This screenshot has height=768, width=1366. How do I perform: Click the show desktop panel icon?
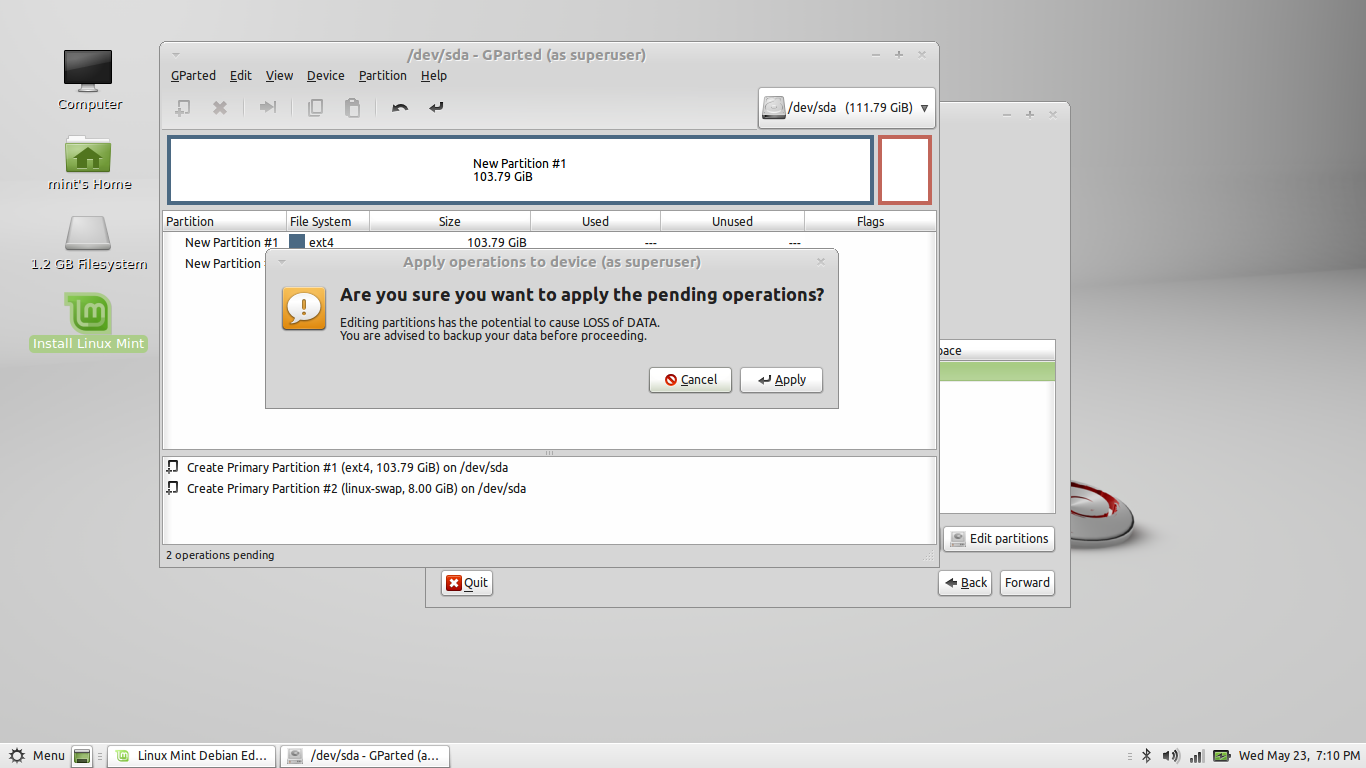coord(83,756)
